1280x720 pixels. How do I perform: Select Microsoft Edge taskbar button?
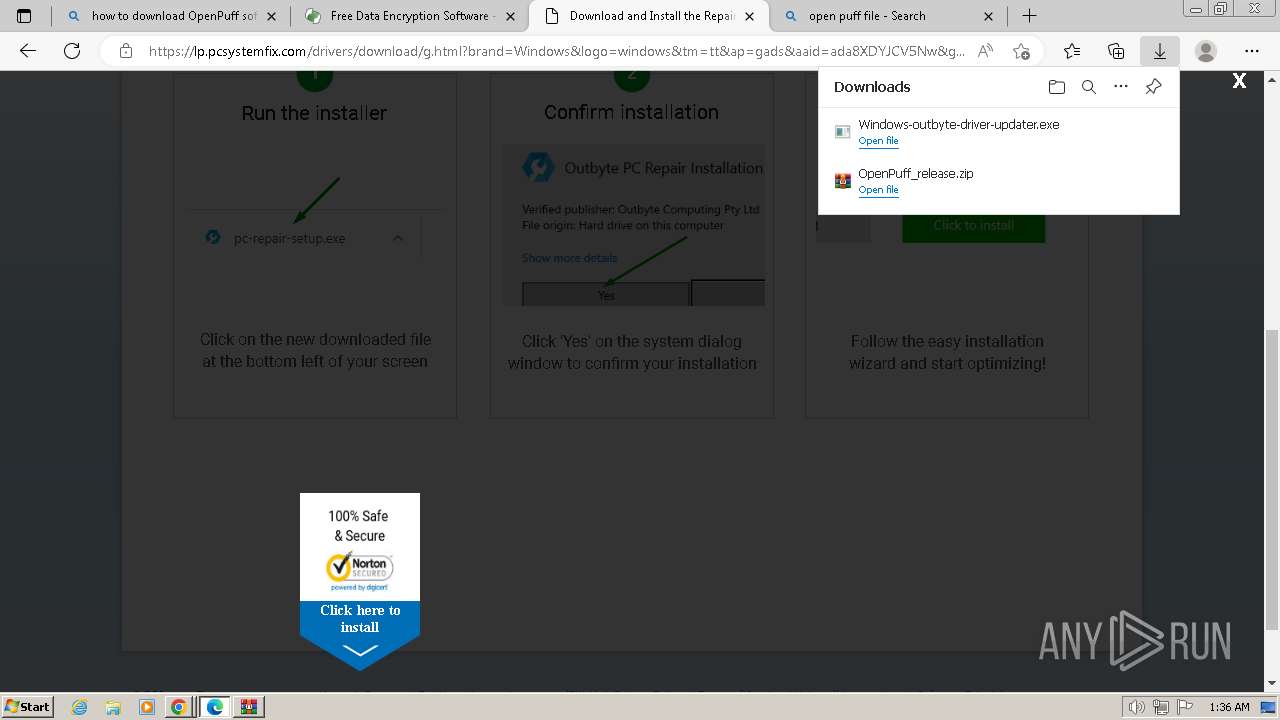214,707
